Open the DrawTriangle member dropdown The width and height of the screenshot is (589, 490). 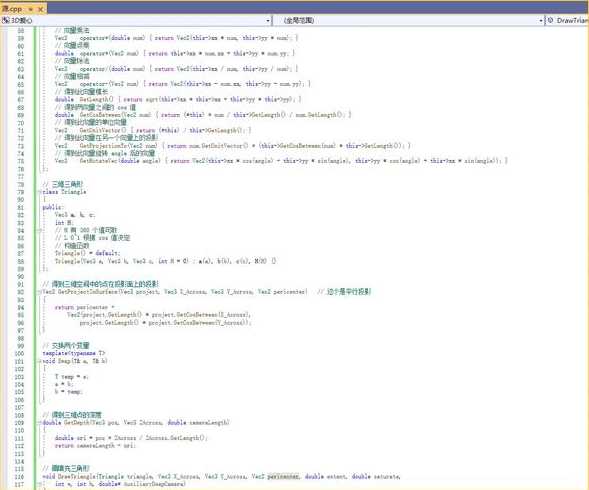pos(567,20)
